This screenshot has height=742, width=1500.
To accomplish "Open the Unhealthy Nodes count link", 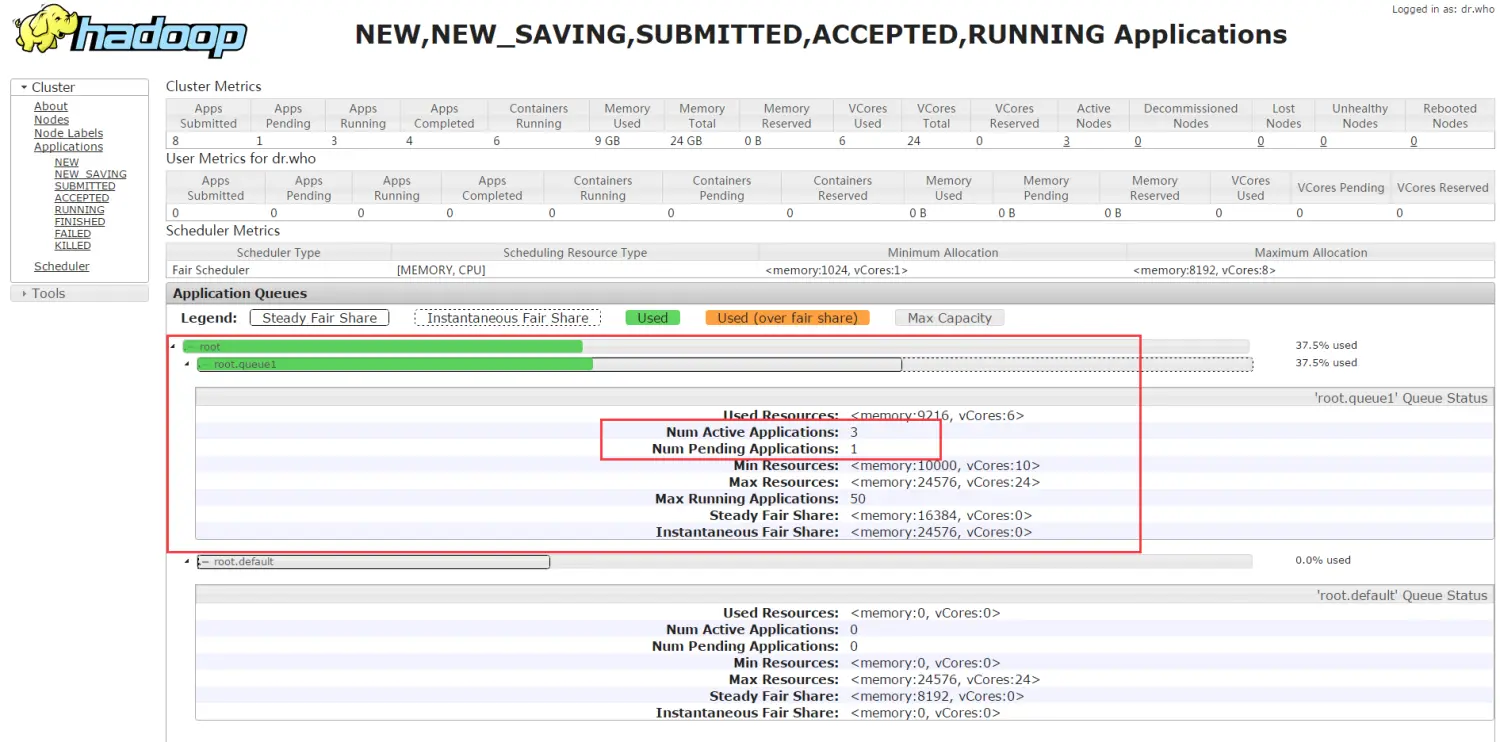I will point(1324,141).
